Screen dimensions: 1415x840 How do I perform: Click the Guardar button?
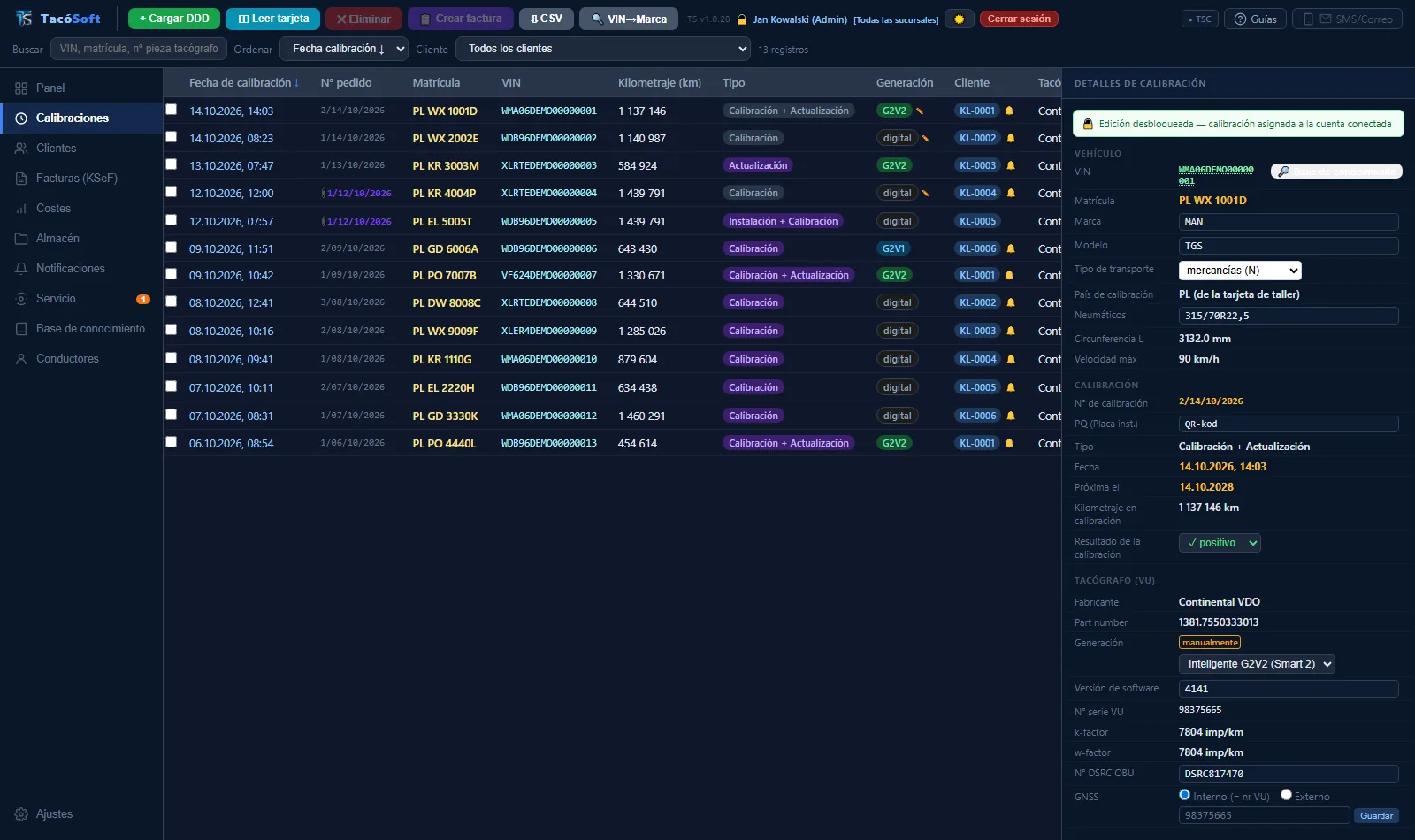[x=1376, y=816]
